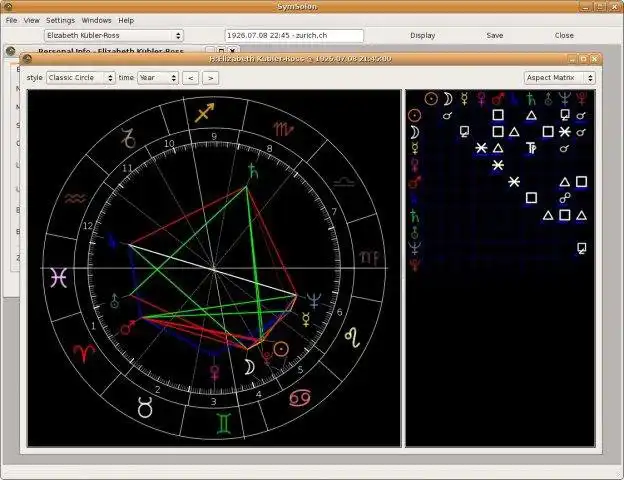
Task: Click house number 6 on the chart
Action: 339,312
